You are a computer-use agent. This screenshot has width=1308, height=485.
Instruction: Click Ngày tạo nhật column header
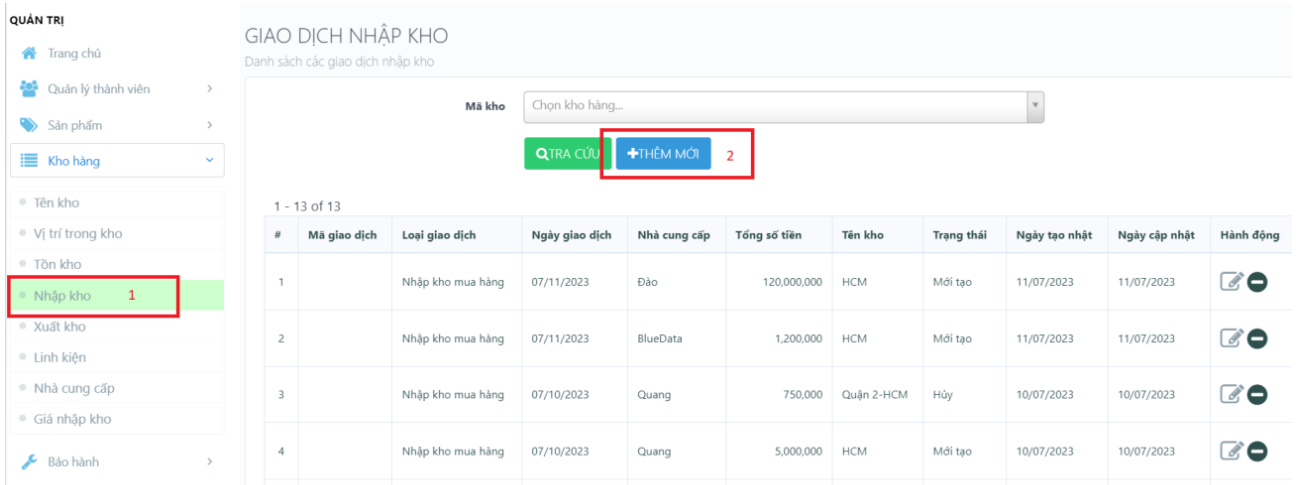[x=1054, y=235]
